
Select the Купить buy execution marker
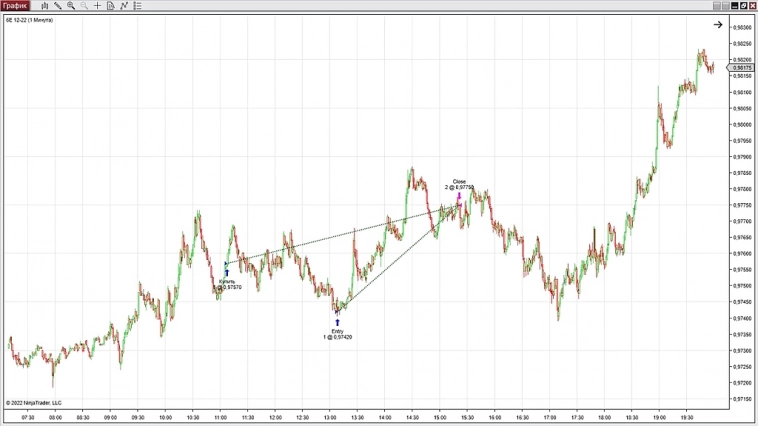click(228, 284)
